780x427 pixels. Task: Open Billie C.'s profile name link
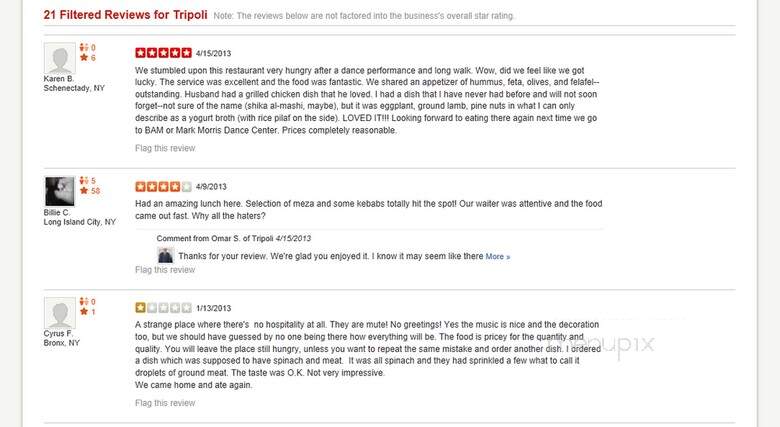[x=57, y=213]
